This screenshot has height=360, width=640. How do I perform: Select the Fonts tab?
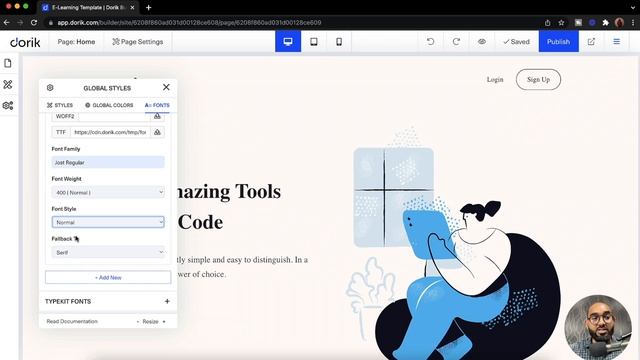tap(157, 105)
